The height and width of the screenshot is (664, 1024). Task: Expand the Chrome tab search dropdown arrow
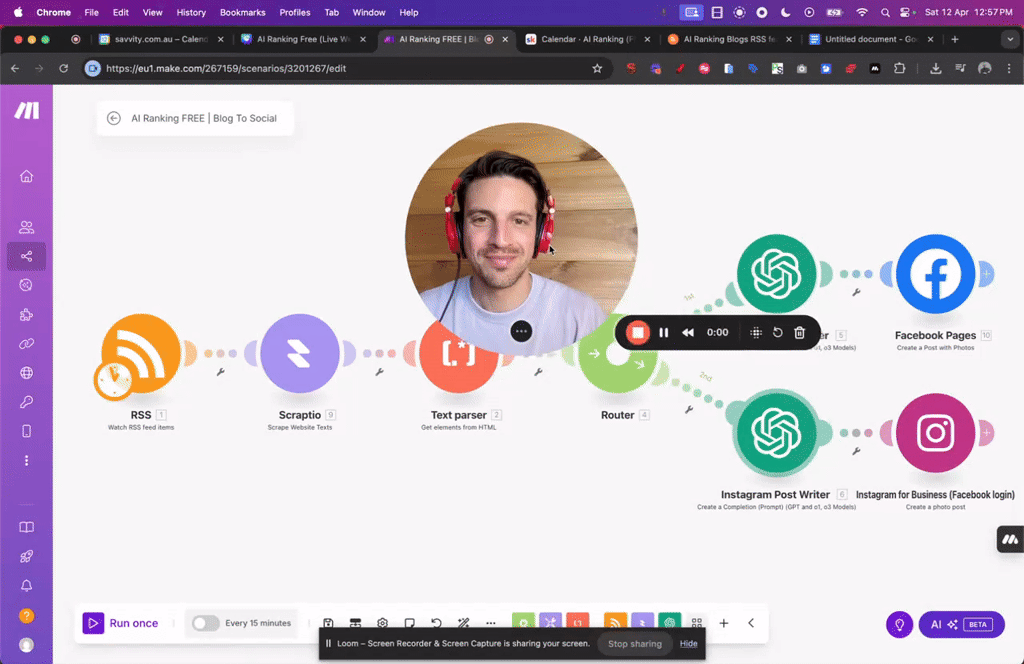1010,39
